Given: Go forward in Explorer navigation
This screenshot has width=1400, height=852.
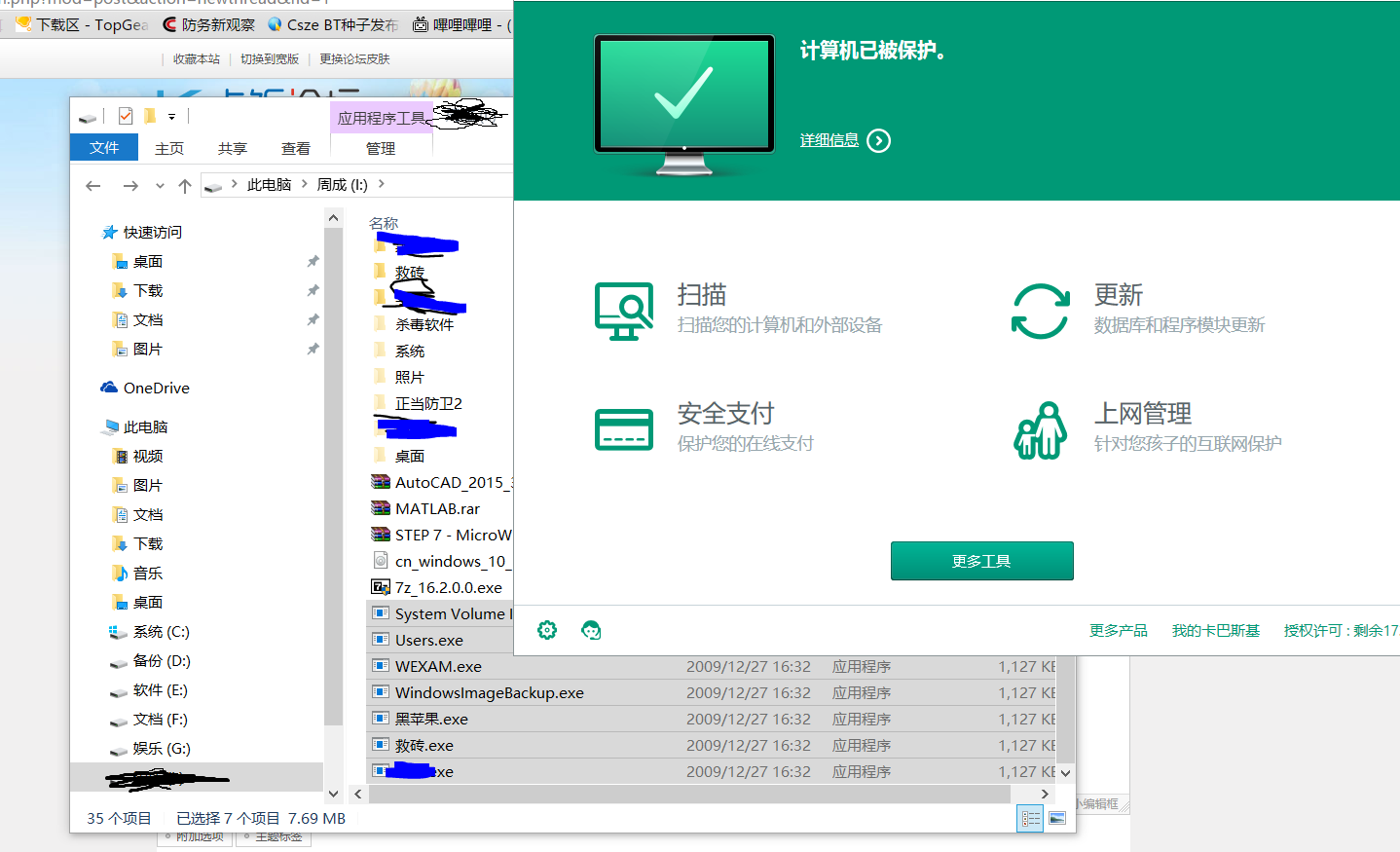Looking at the screenshot, I should [x=130, y=185].
